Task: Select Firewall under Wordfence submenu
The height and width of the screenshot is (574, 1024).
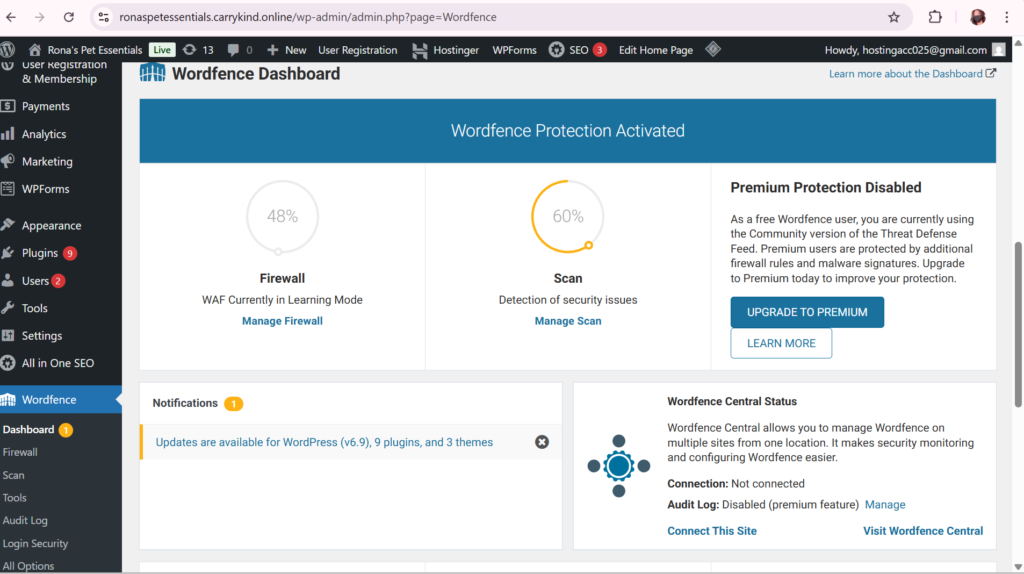Action: pyautogui.click(x=20, y=452)
